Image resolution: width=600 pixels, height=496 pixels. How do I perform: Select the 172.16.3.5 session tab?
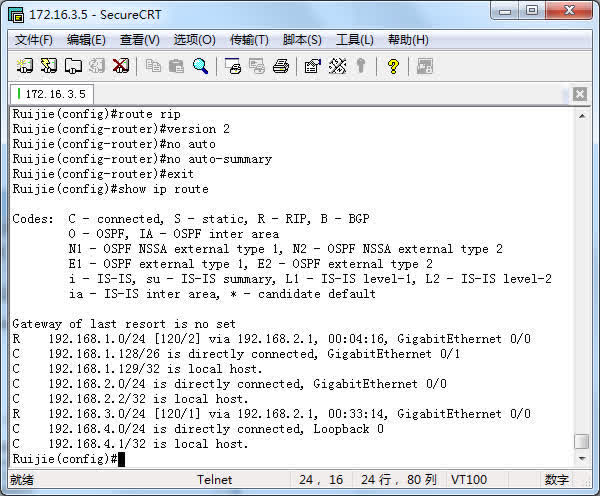[x=52, y=94]
